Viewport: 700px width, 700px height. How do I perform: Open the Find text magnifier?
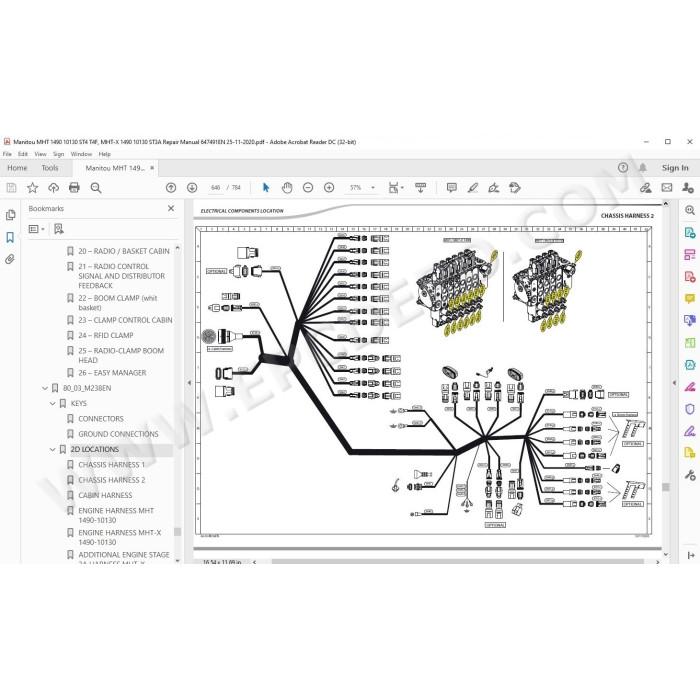[96, 188]
